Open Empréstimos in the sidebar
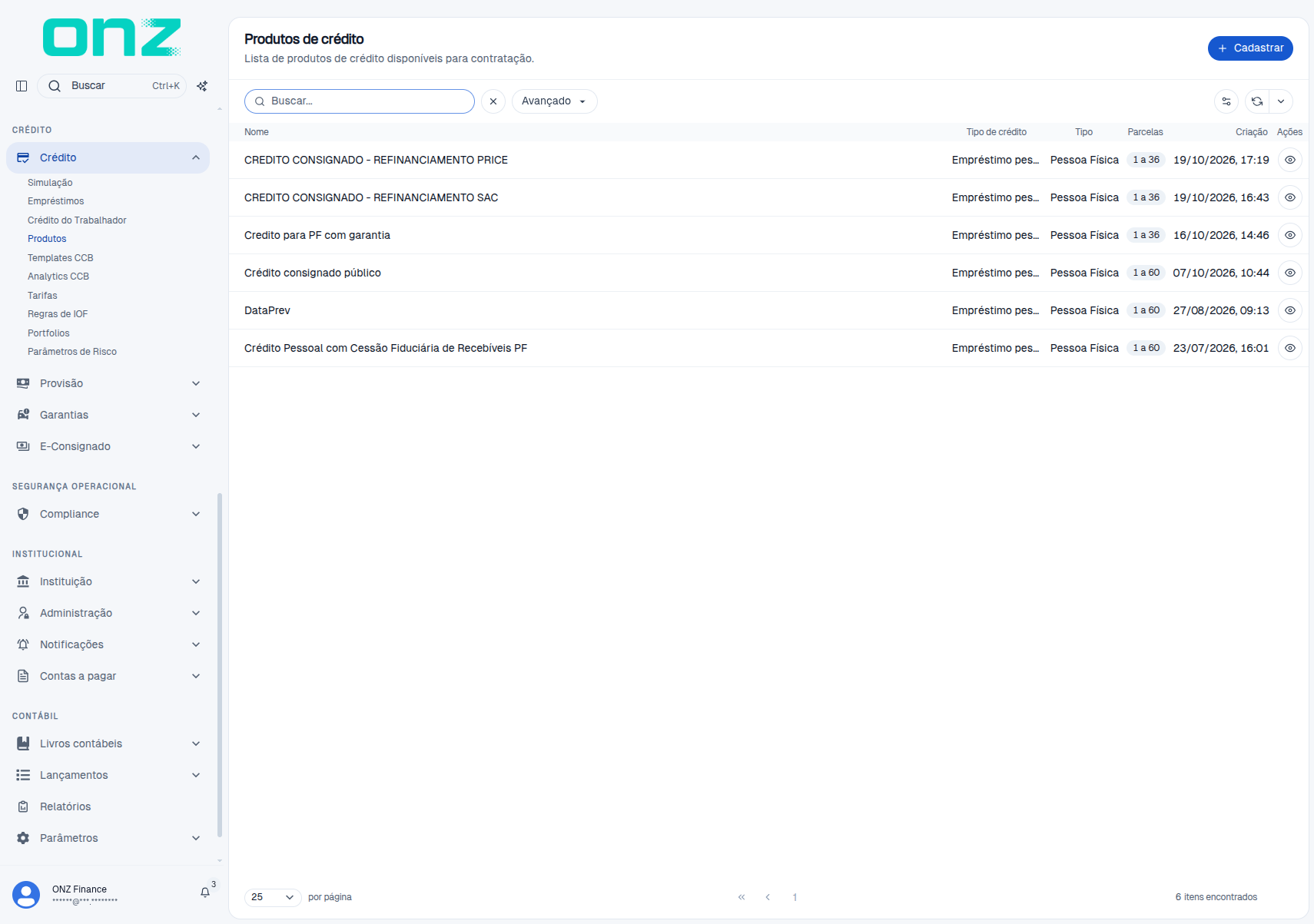The height and width of the screenshot is (924, 1314). pyautogui.click(x=55, y=201)
